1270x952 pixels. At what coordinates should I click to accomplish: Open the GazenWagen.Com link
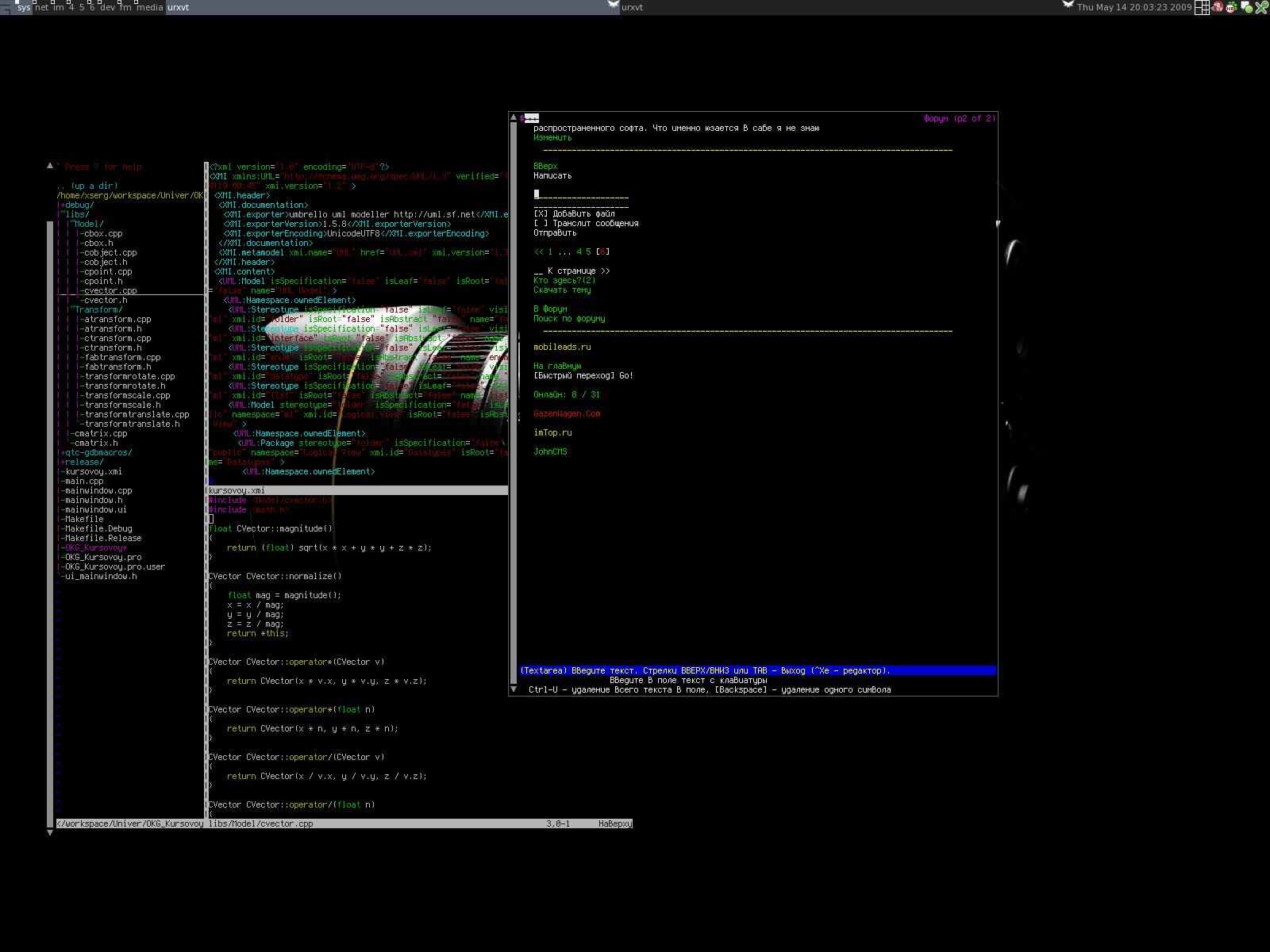click(567, 414)
